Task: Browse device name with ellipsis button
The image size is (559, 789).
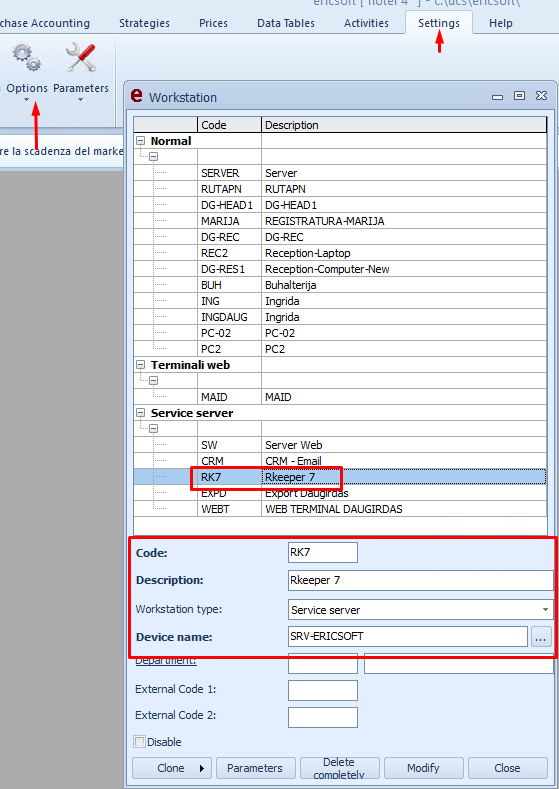Action: (x=541, y=637)
